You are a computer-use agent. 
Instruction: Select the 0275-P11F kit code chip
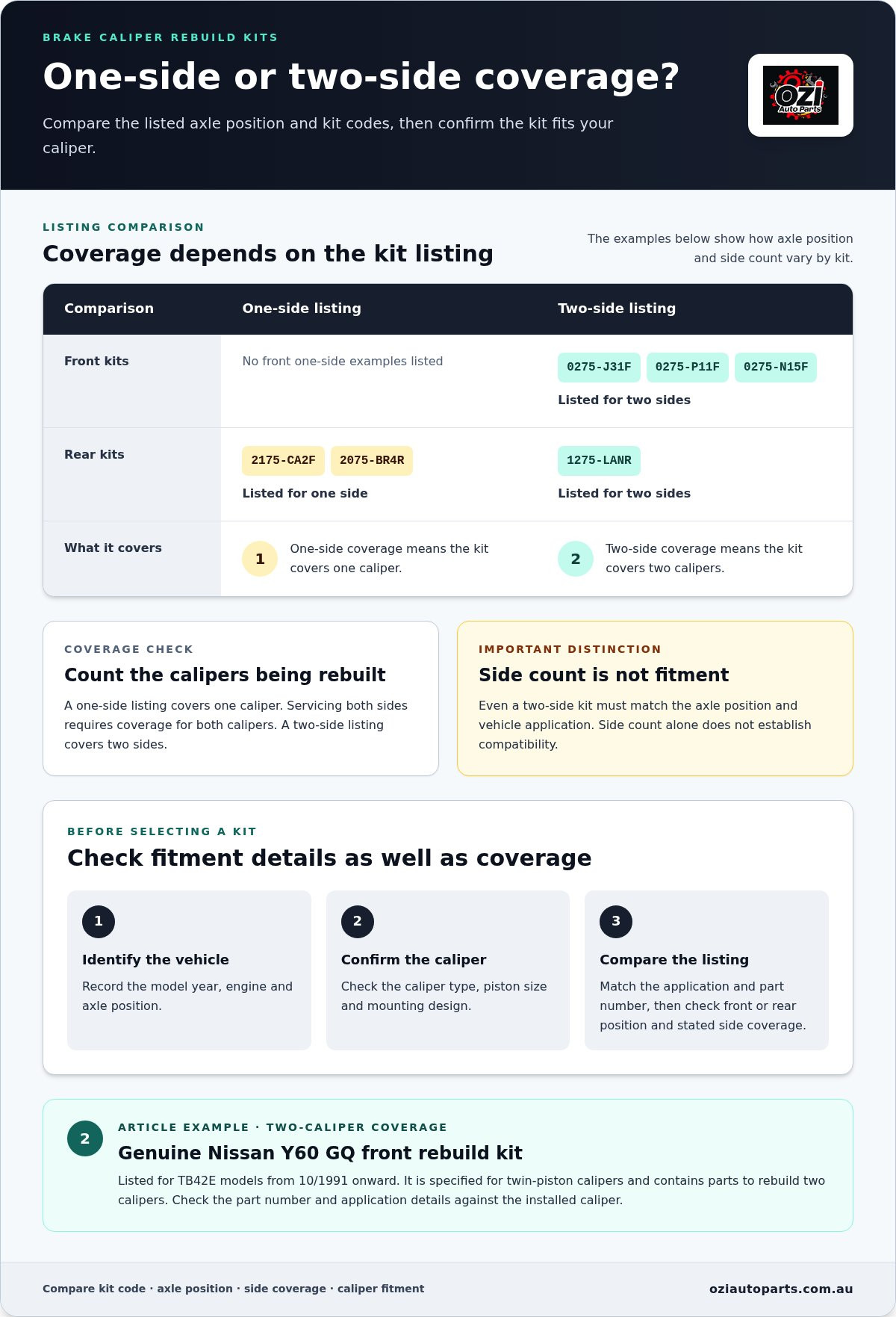pyautogui.click(x=688, y=367)
